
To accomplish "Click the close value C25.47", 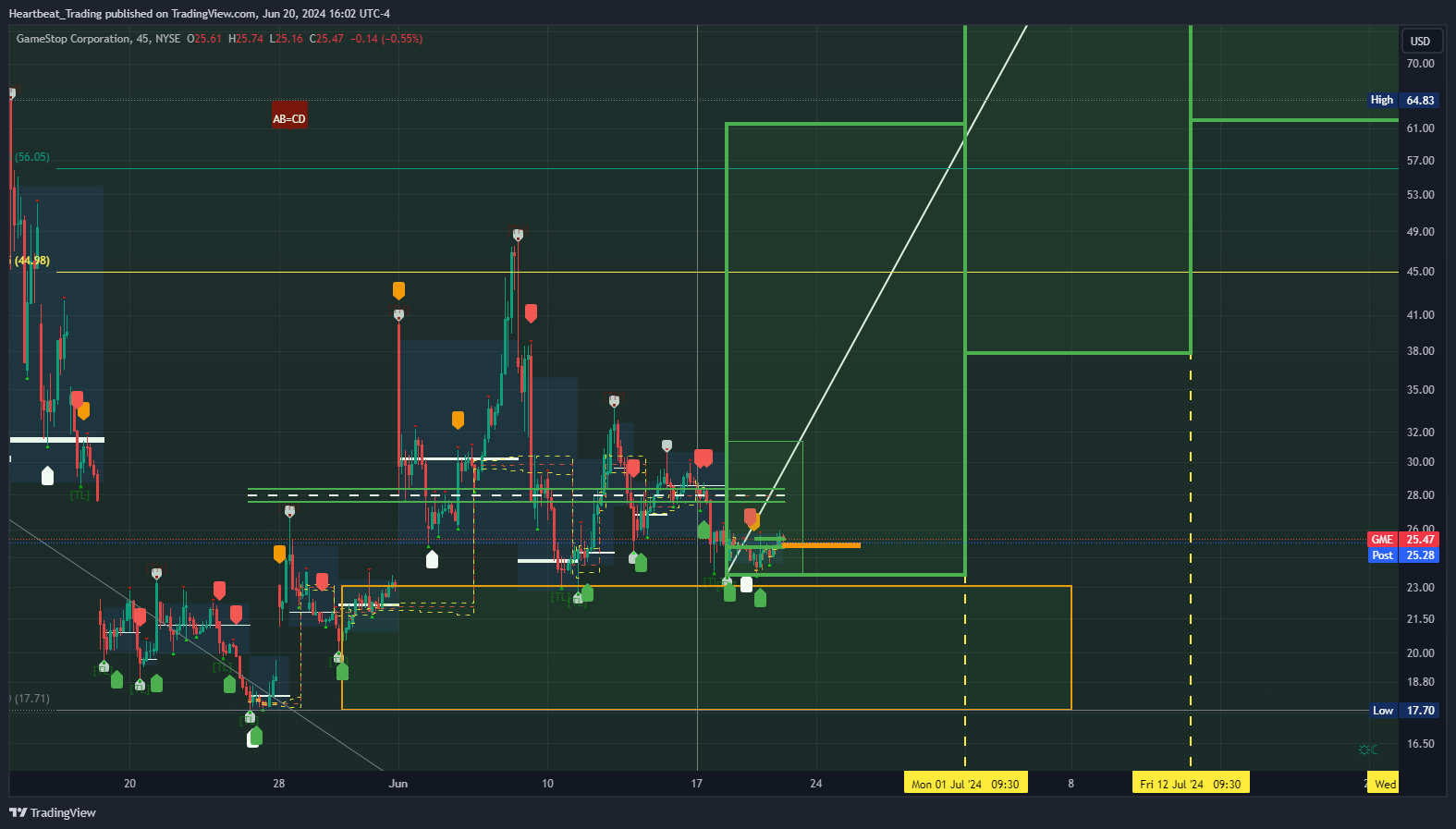I will coord(326,39).
